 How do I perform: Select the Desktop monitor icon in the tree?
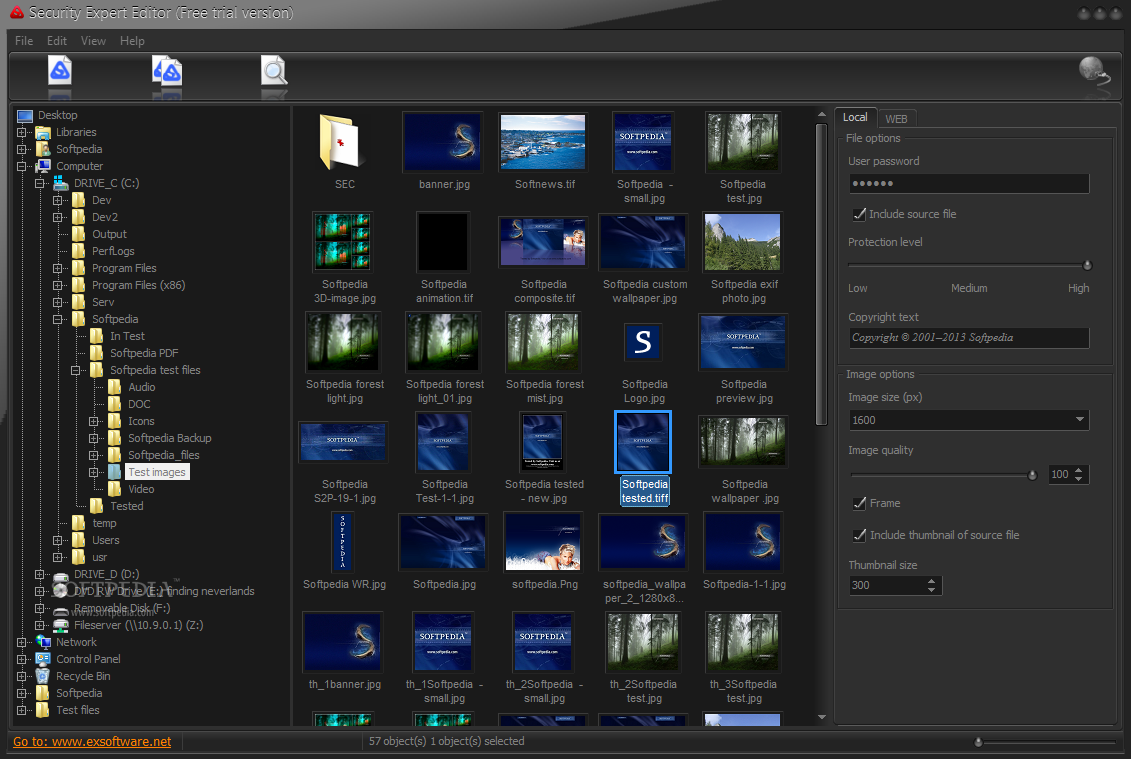(x=25, y=115)
